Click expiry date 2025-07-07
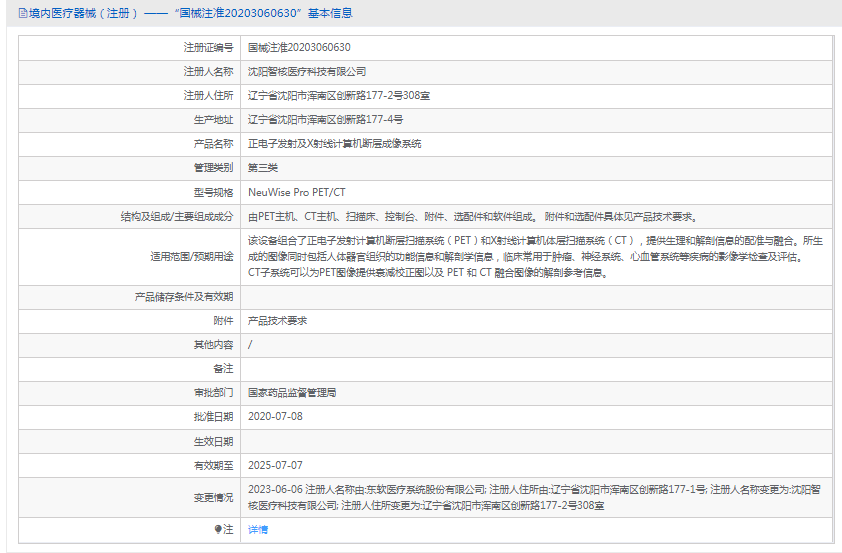 [x=275, y=465]
